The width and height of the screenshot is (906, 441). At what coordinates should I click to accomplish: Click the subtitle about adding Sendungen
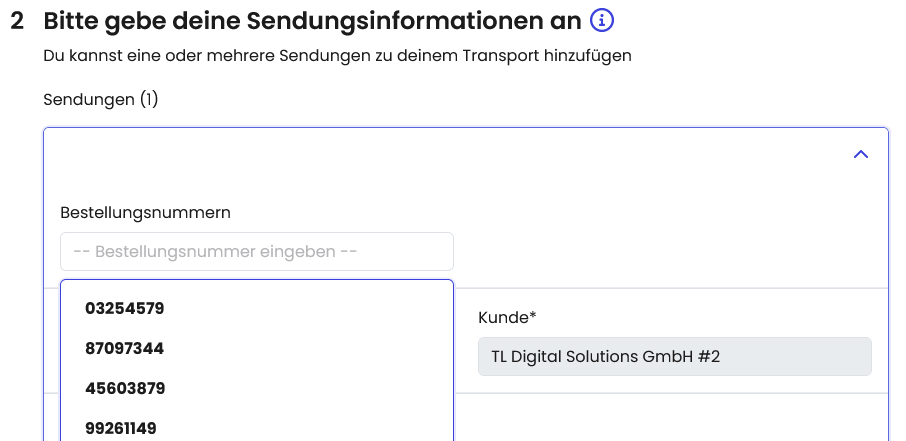pos(337,56)
